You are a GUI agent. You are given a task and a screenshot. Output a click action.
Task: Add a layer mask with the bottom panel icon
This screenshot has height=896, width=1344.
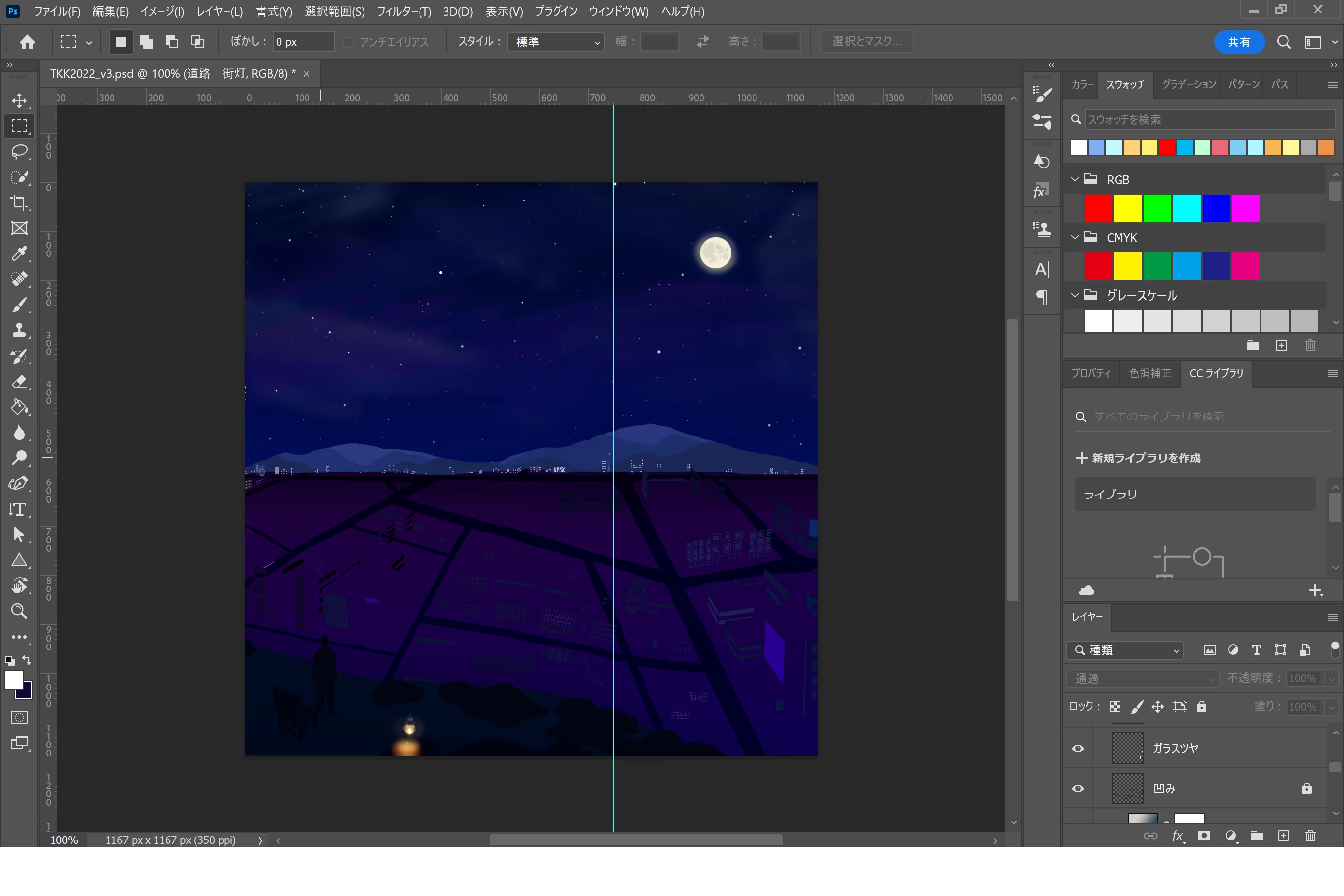pos(1204,836)
